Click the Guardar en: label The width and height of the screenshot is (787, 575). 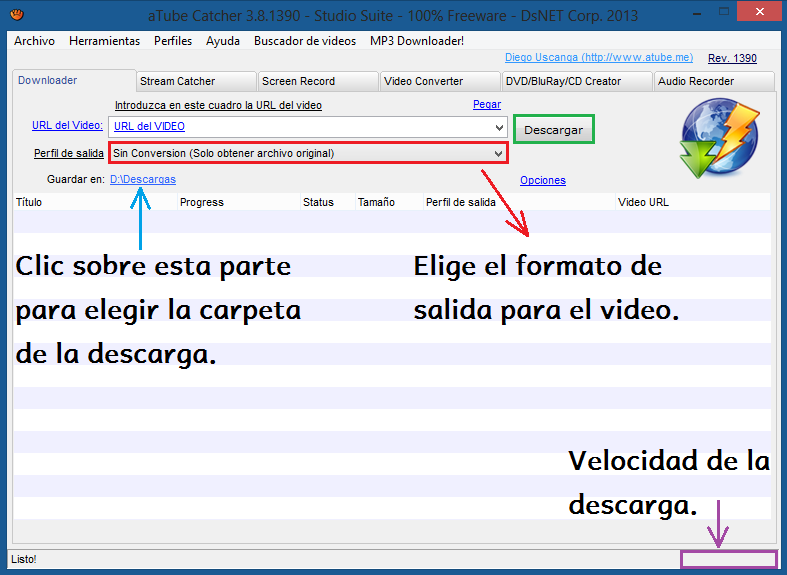point(76,180)
